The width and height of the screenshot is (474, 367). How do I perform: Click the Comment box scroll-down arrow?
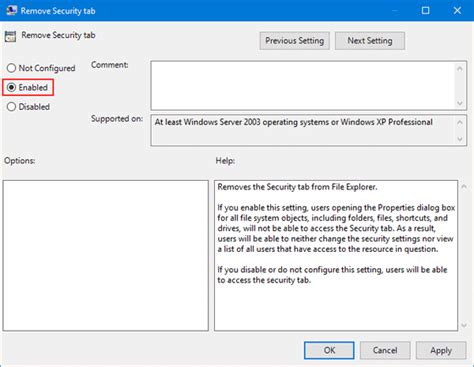click(460, 103)
